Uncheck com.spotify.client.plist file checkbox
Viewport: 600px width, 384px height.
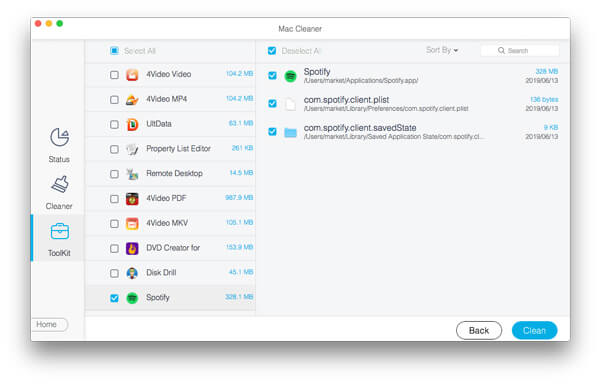coord(272,104)
